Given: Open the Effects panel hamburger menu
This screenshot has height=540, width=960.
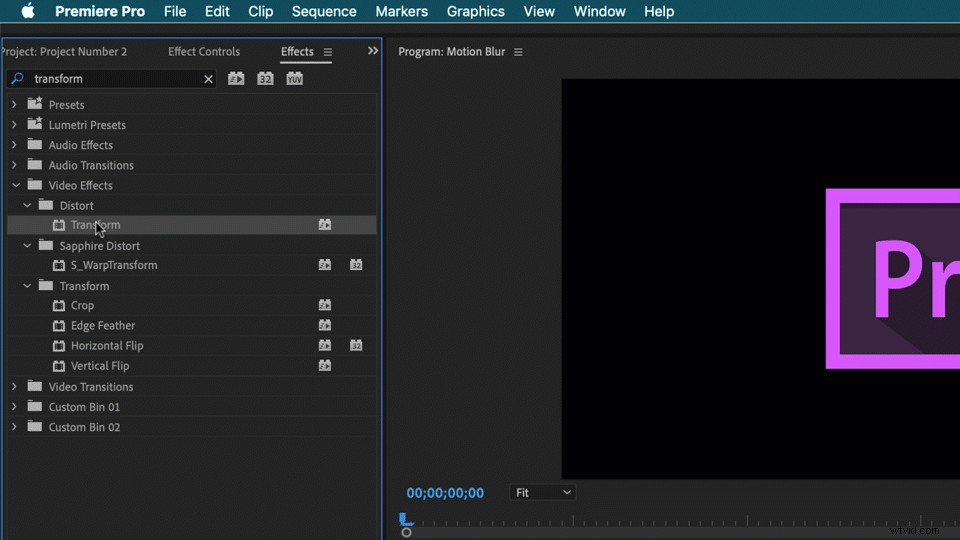Looking at the screenshot, I should (328, 52).
